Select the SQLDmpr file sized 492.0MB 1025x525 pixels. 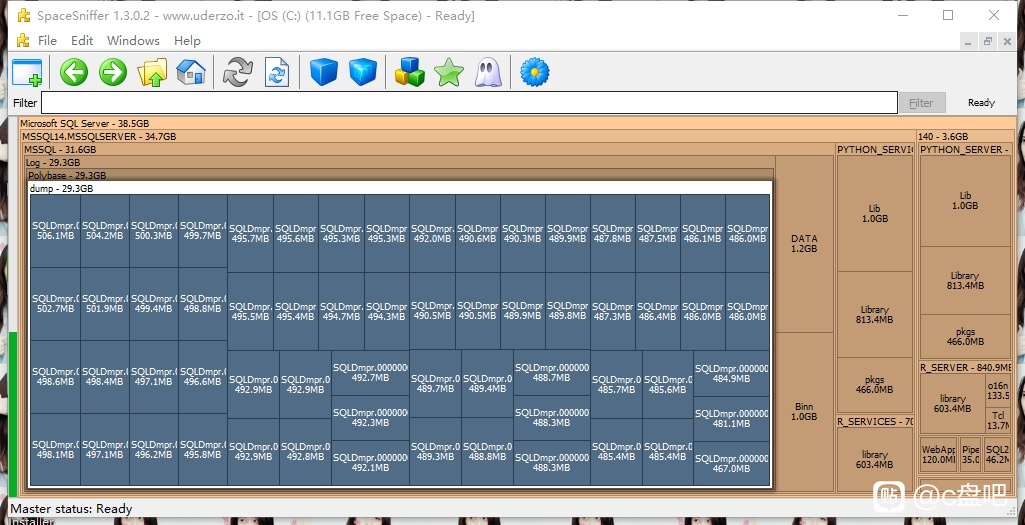432,233
